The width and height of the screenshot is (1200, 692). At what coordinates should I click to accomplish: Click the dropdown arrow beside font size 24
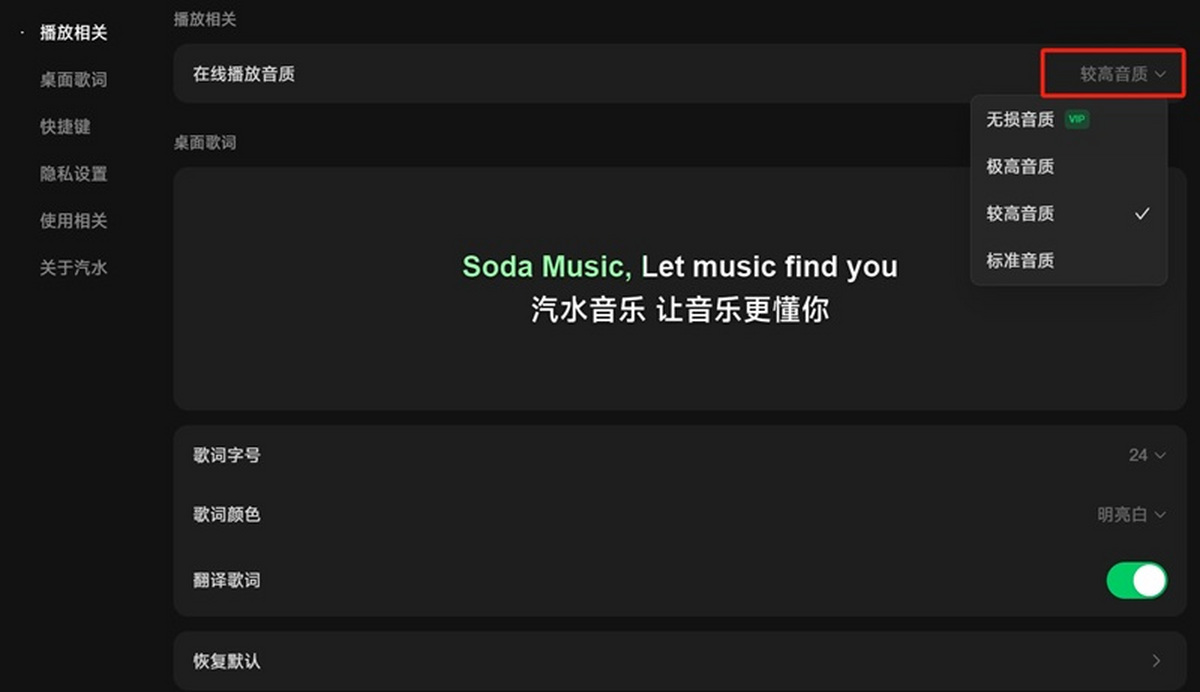pos(1158,455)
